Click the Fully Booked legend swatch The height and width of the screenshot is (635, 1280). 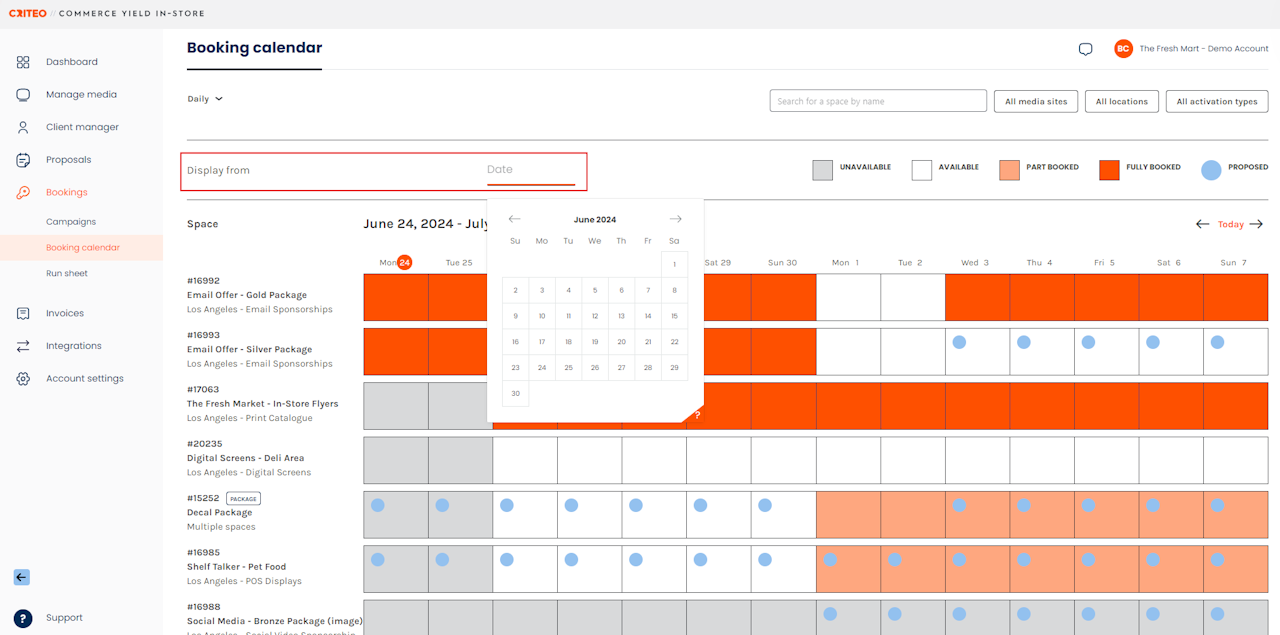click(1109, 170)
